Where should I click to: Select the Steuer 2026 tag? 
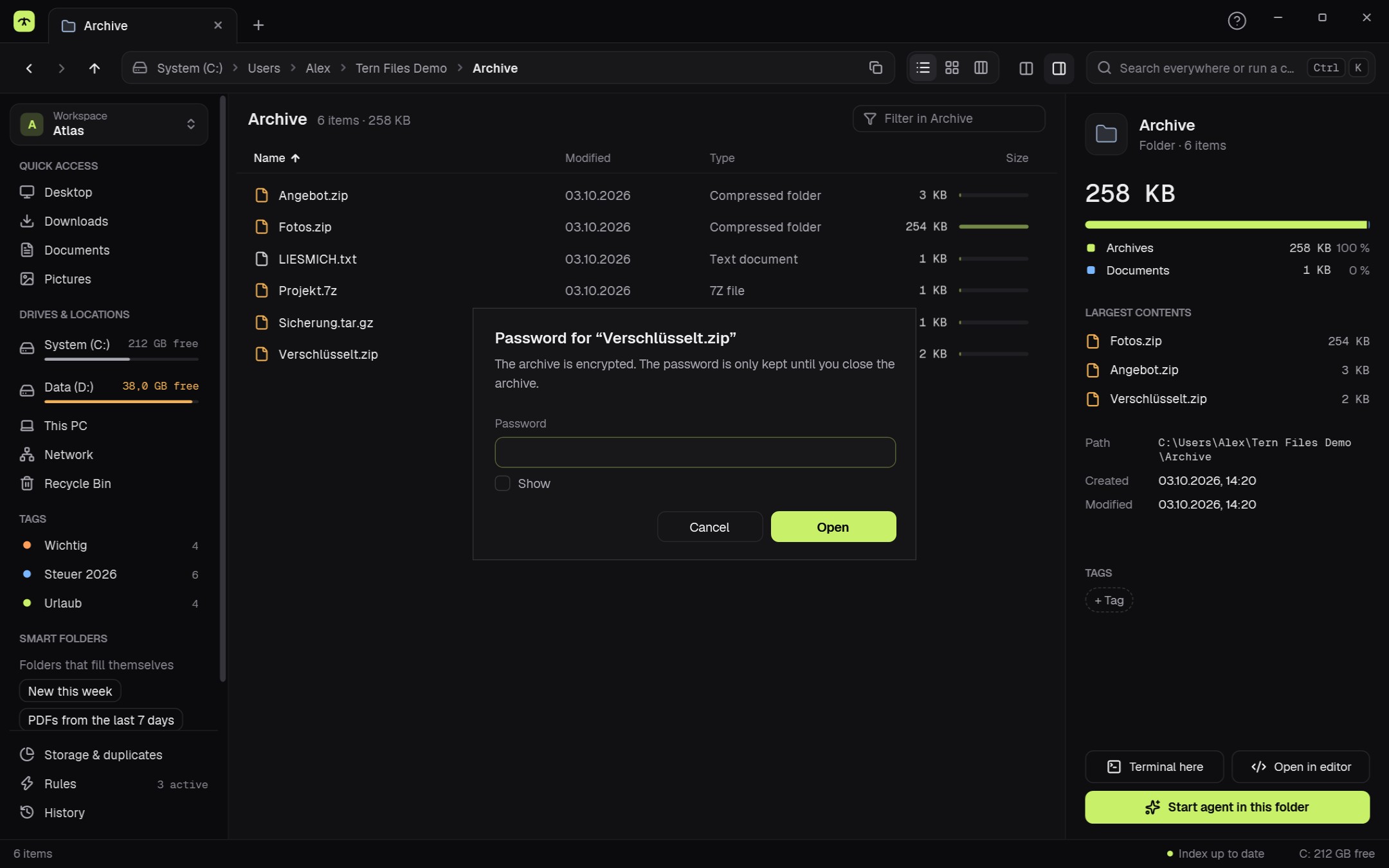[x=109, y=574]
